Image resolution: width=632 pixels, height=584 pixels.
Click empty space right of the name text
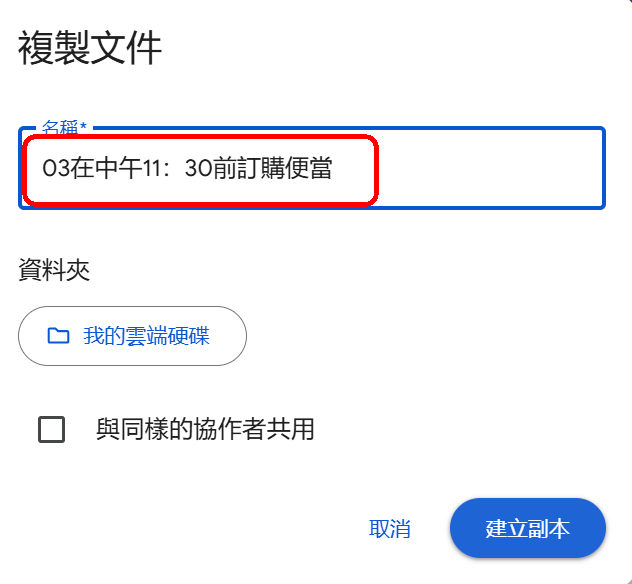point(480,168)
